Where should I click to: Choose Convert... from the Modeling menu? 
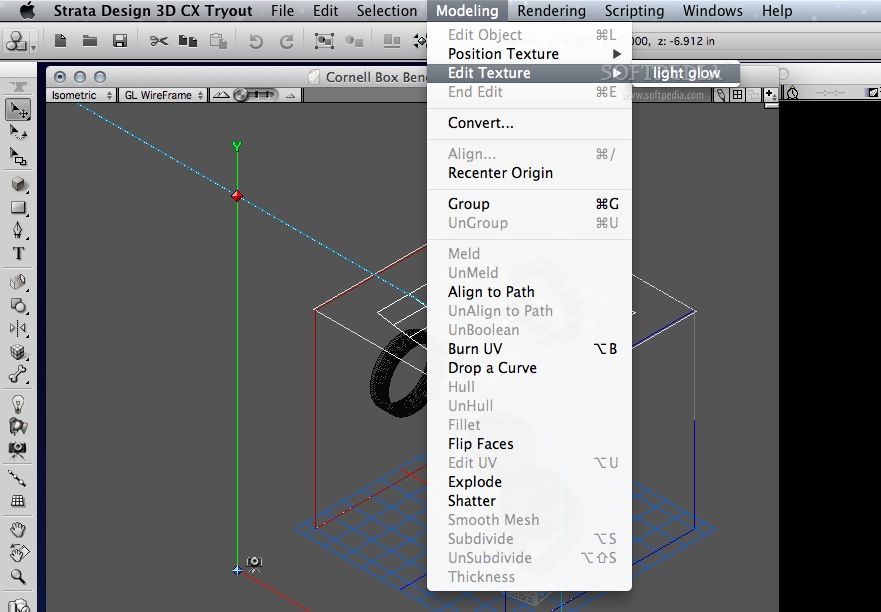click(x=529, y=123)
